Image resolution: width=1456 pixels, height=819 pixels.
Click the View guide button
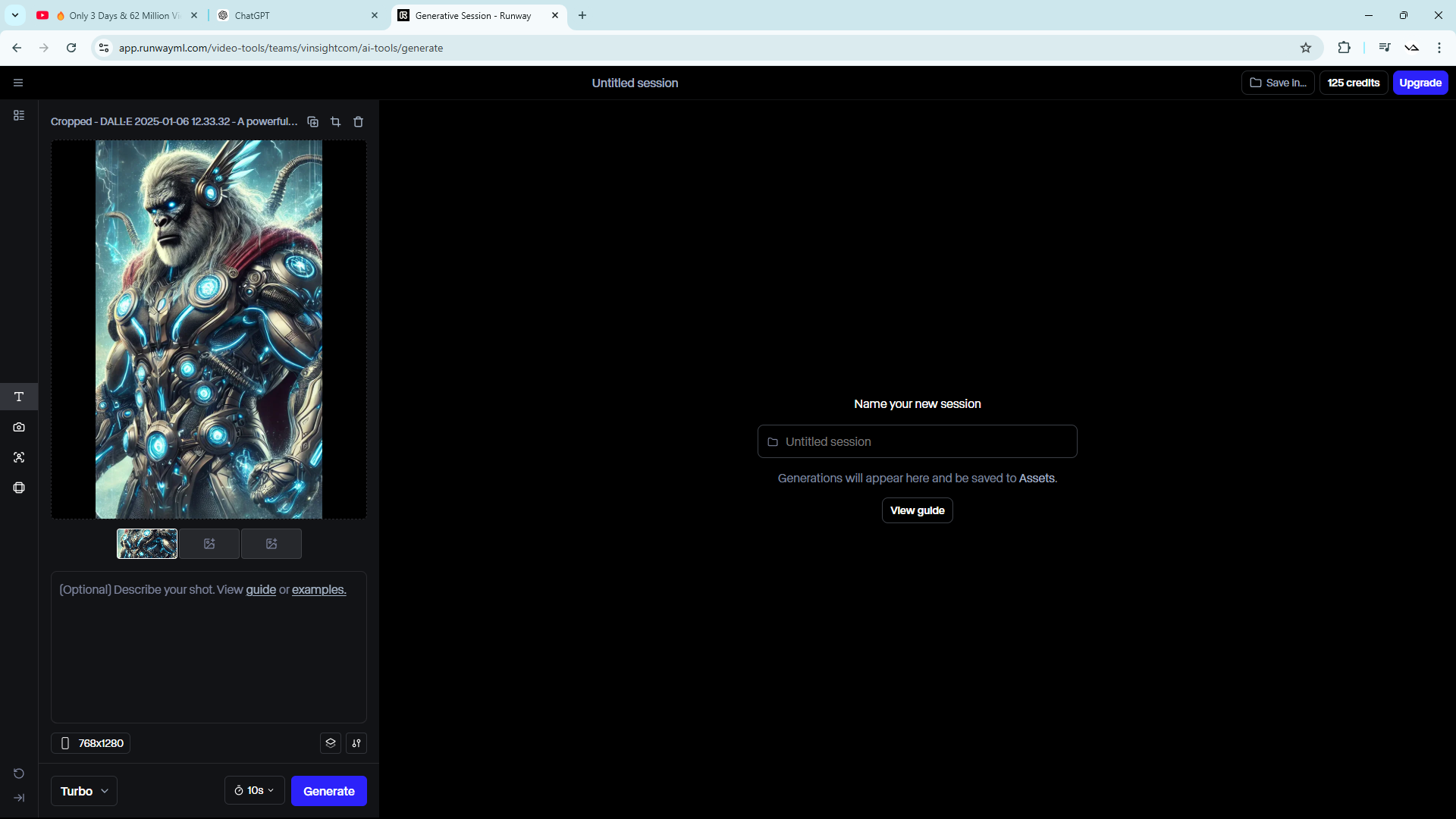917,510
